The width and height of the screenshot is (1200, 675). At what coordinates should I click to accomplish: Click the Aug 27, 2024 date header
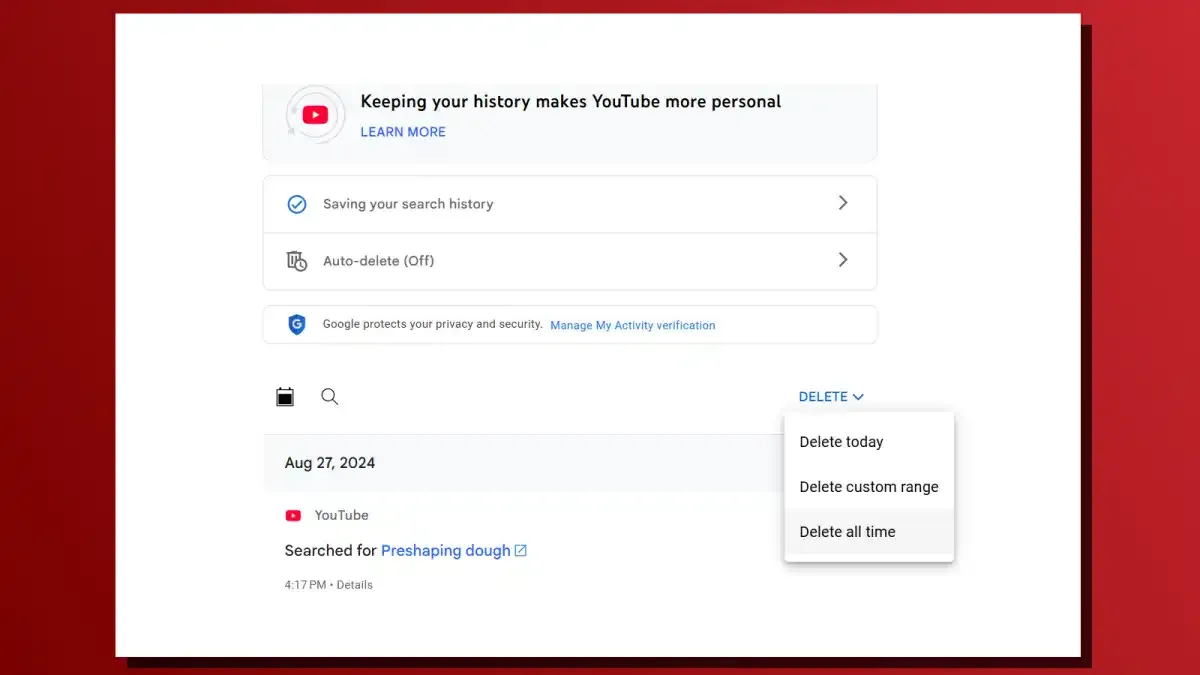tap(330, 463)
